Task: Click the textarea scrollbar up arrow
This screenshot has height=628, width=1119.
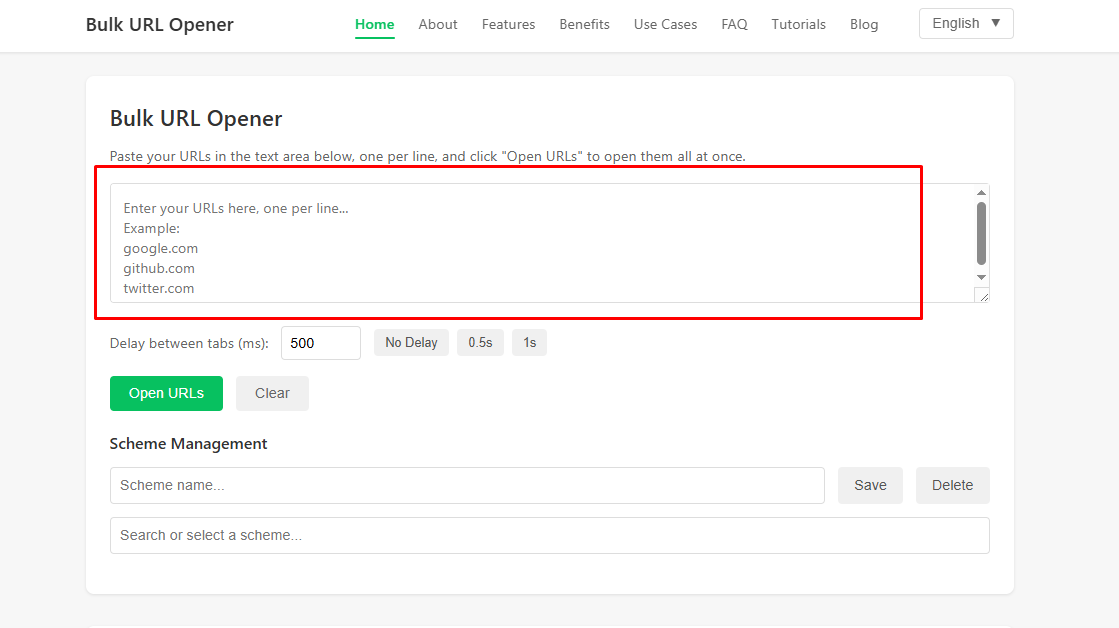Action: tap(981, 193)
